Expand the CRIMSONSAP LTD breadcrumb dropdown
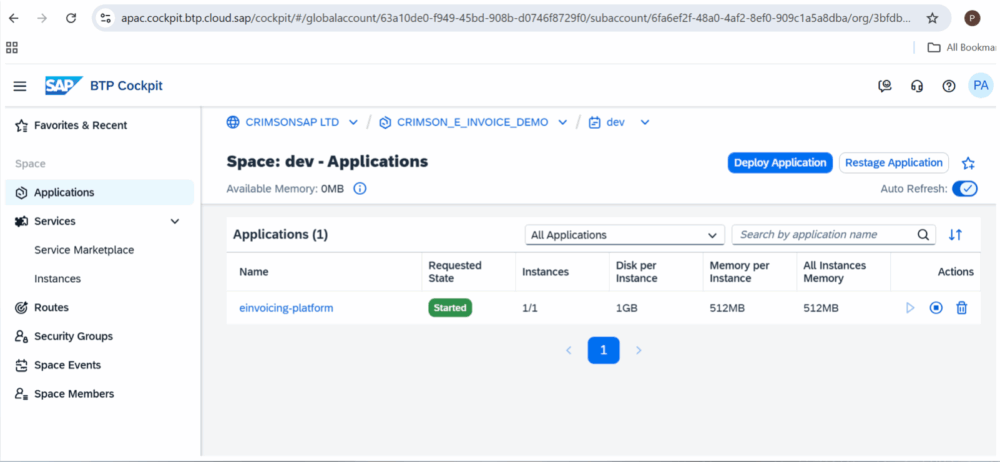Viewport: 1000px width, 462px height. coord(353,122)
